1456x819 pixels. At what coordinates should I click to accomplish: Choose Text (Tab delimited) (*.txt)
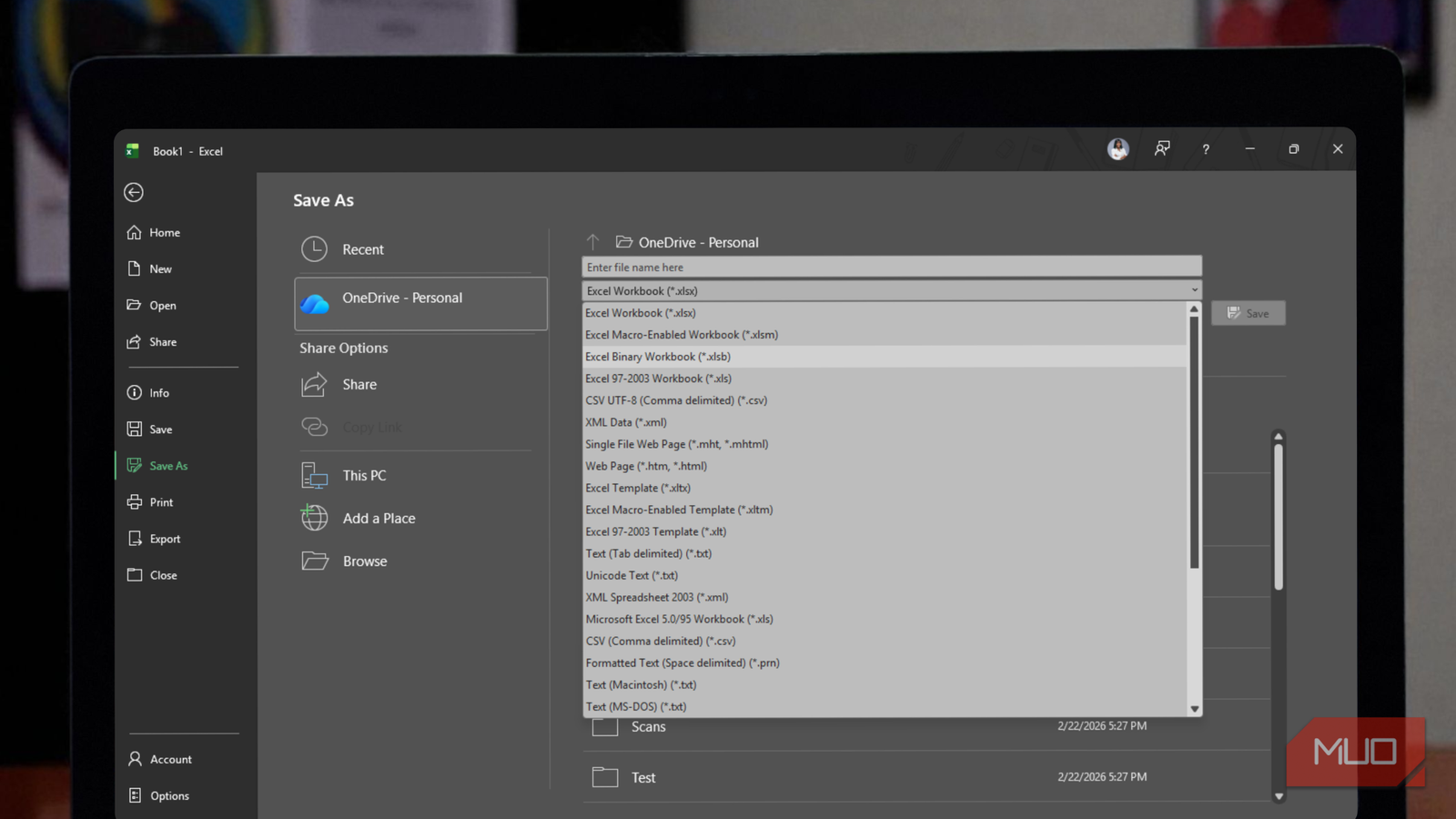[885, 553]
